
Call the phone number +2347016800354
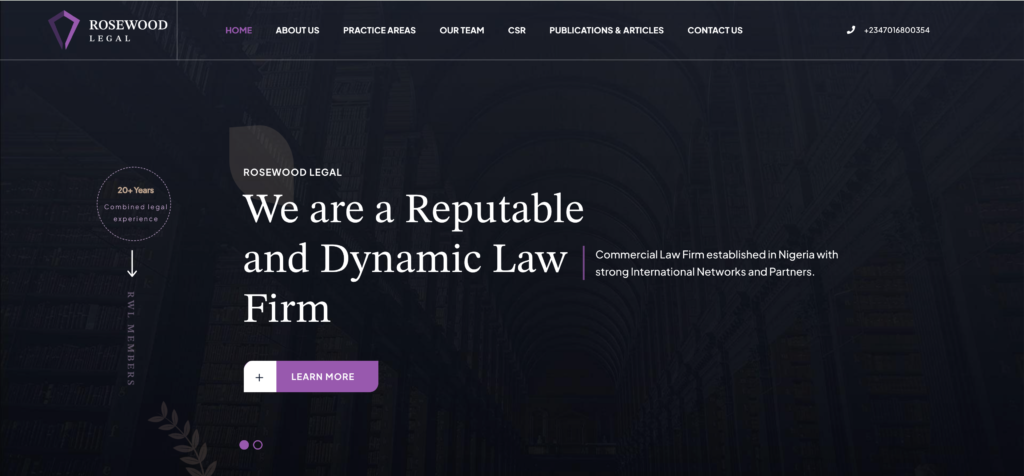[897, 30]
